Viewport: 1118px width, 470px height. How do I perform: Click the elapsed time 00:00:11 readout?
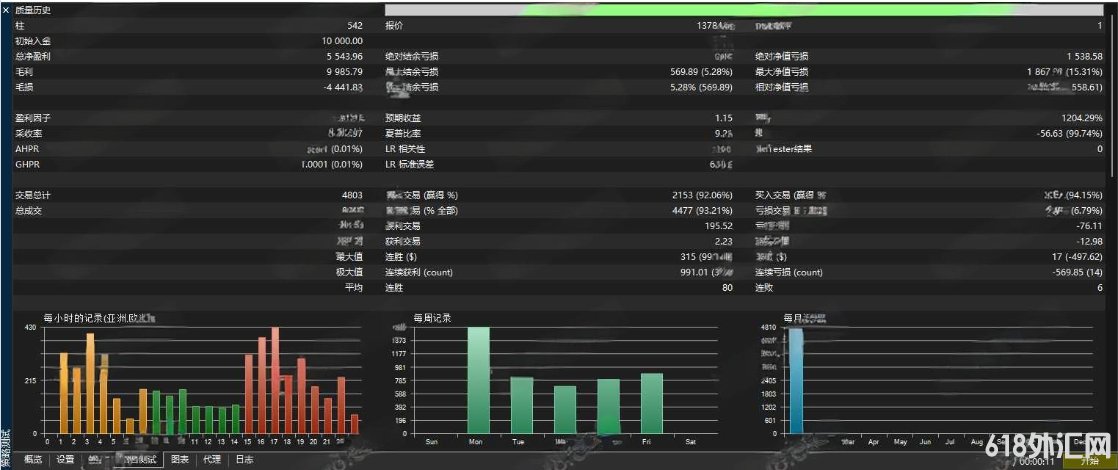(x=1037, y=461)
